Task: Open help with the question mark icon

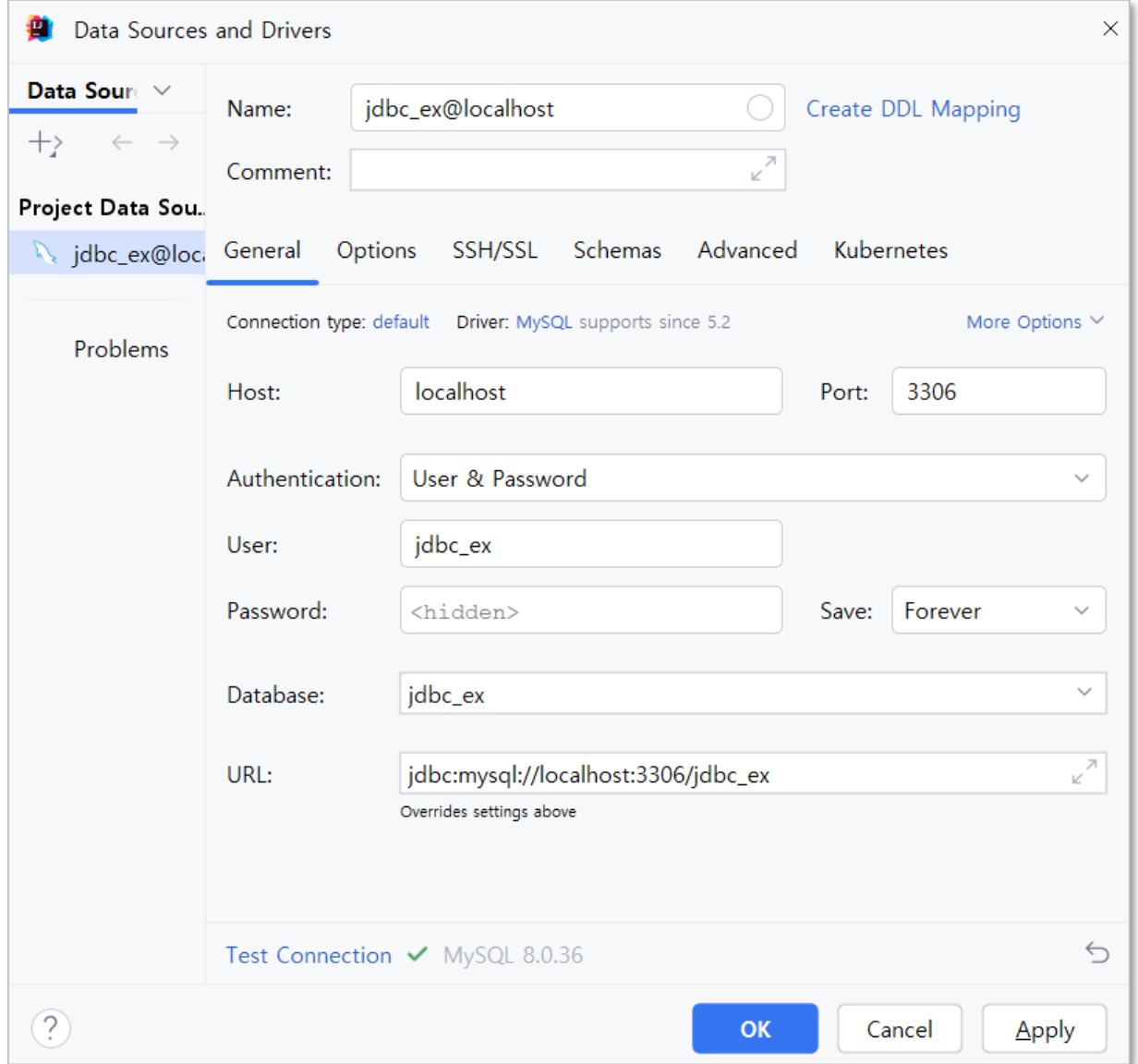Action: [x=51, y=1028]
